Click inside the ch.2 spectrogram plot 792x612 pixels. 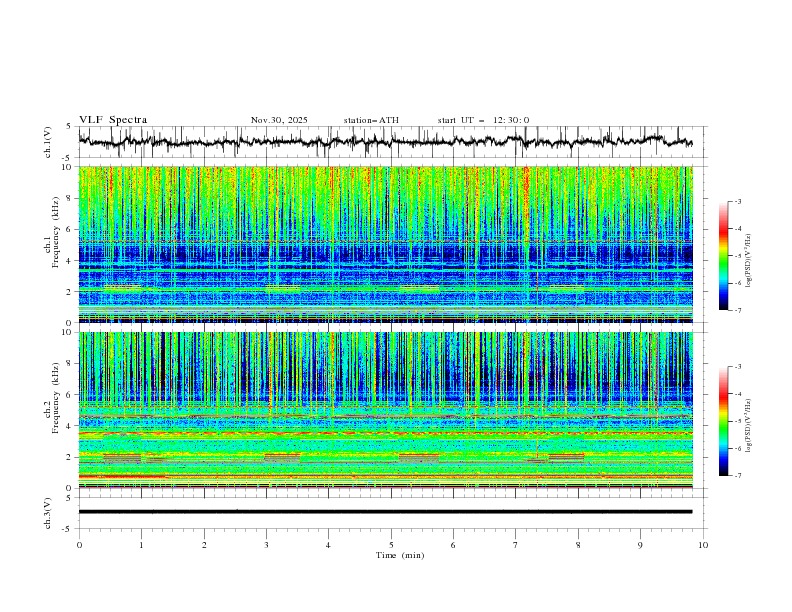[390, 409]
